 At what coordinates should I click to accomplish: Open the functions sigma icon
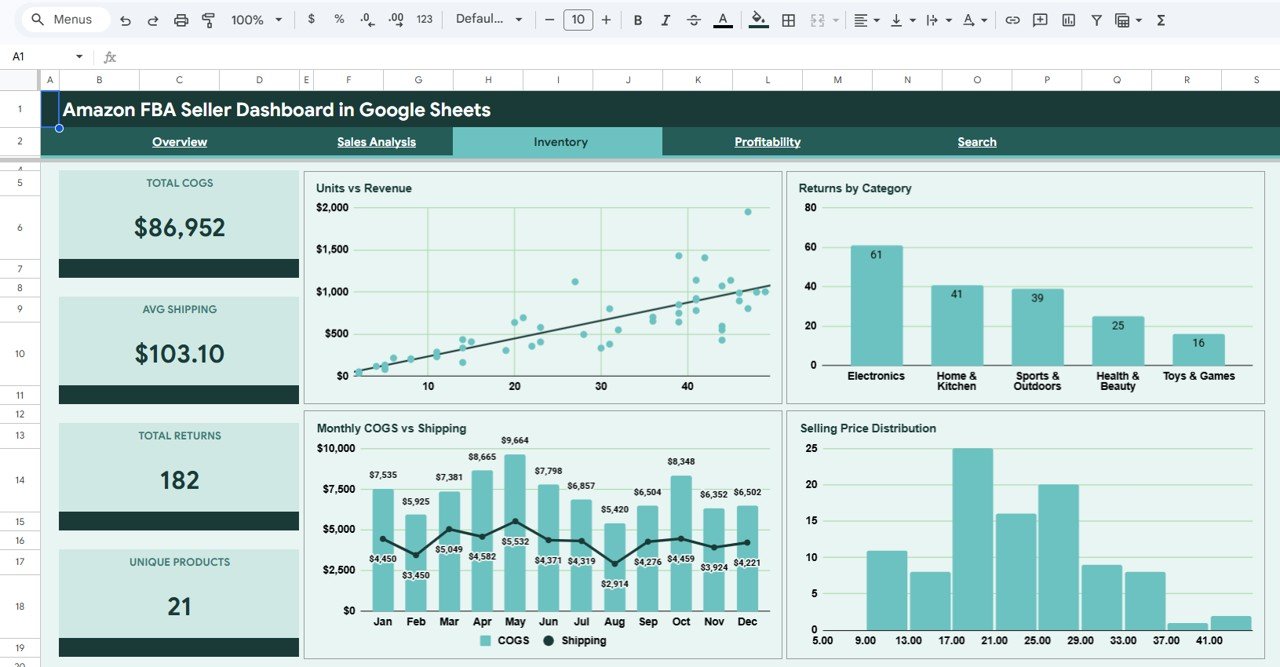[x=1159, y=19]
